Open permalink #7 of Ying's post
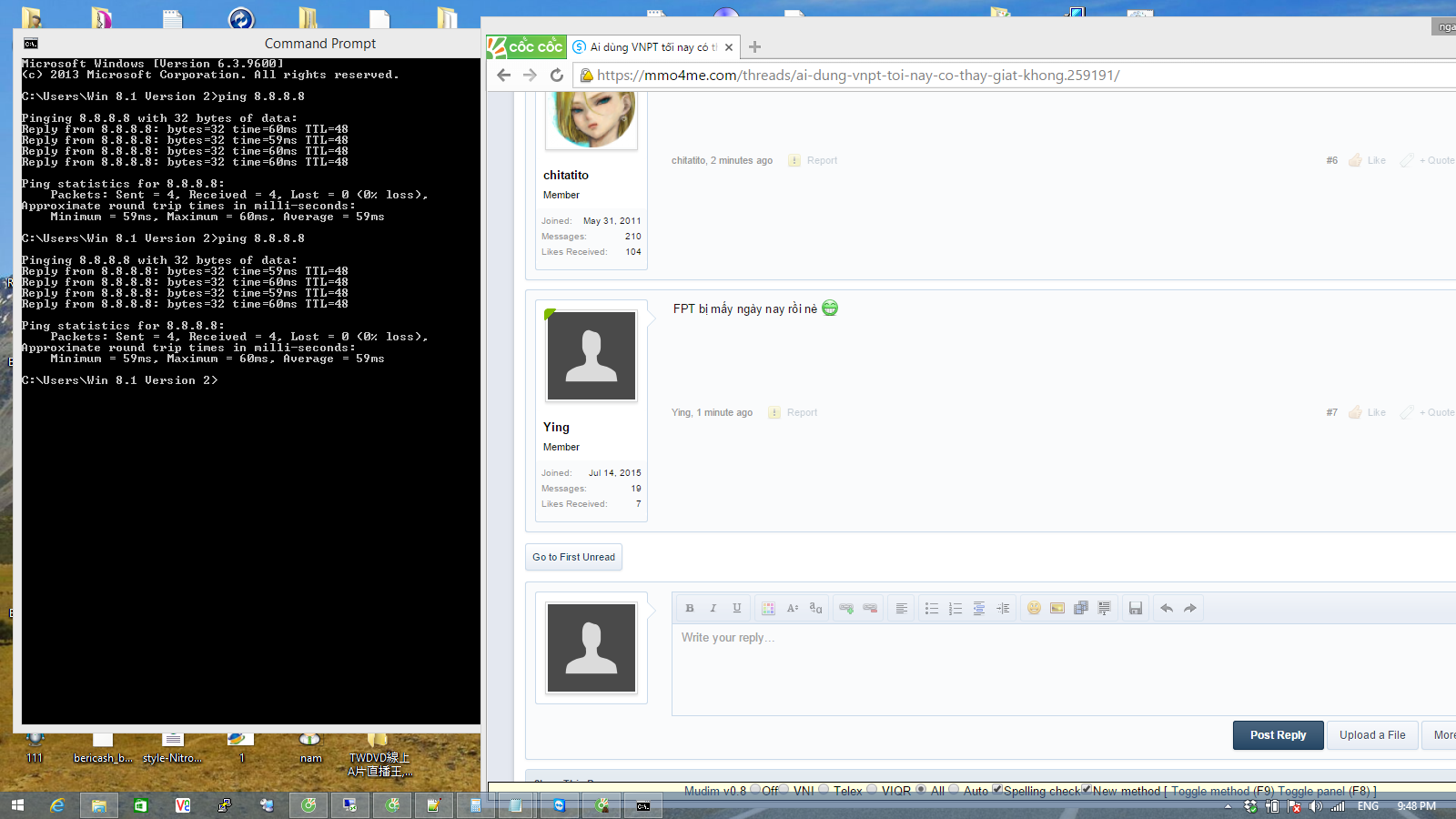This screenshot has width=1456, height=819. 1332,412
